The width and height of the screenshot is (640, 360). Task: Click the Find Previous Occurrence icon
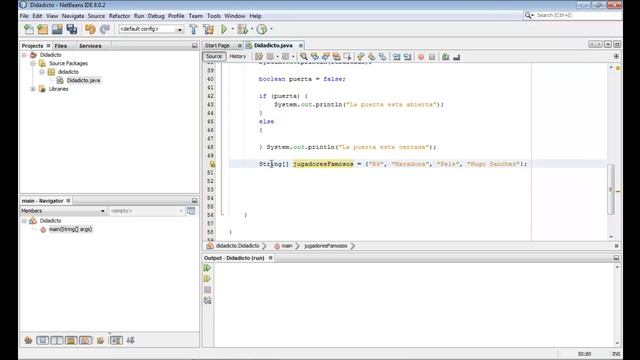[x=315, y=57]
